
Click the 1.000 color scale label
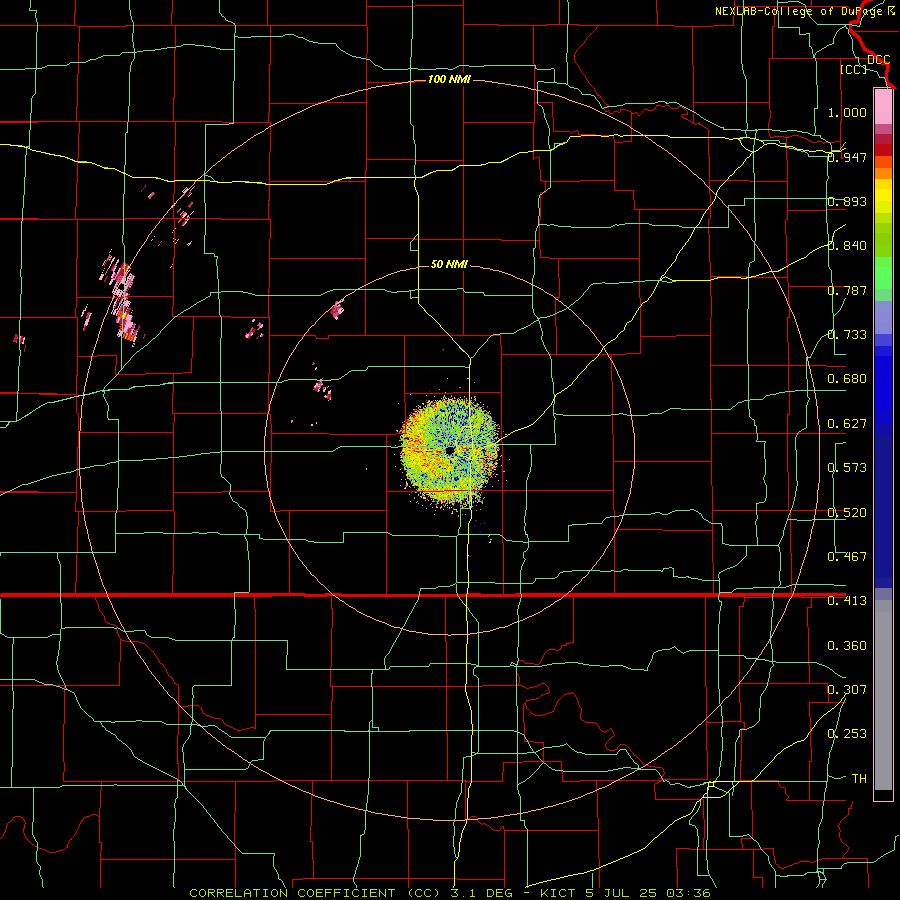point(847,112)
